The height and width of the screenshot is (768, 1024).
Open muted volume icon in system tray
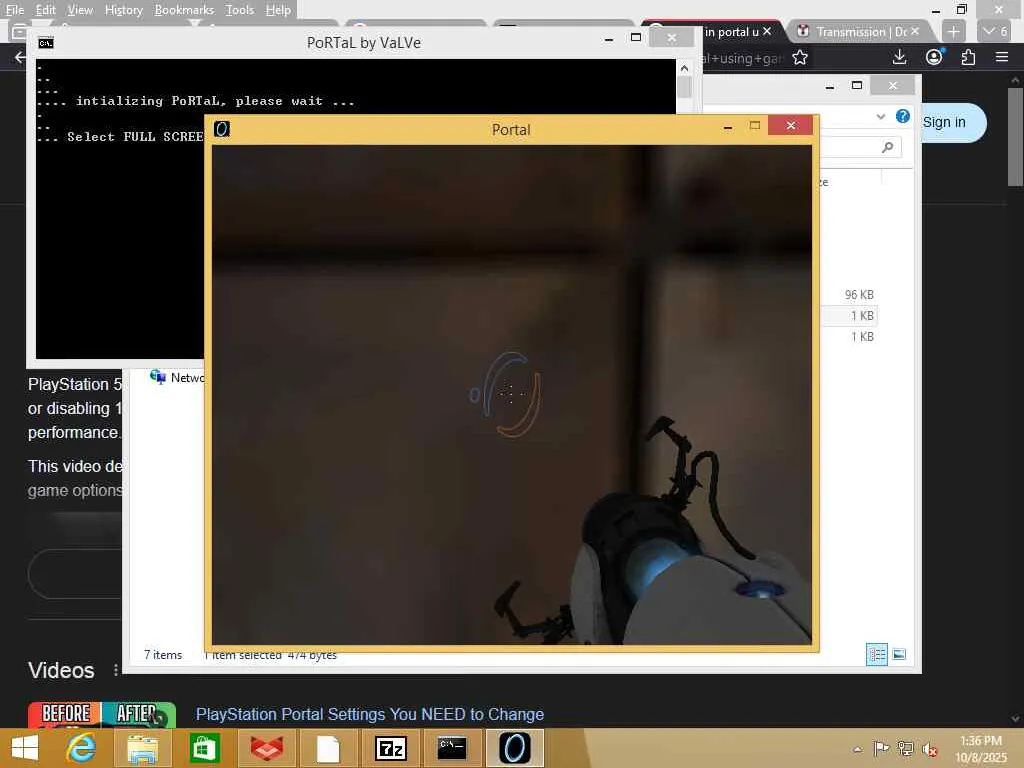point(930,749)
